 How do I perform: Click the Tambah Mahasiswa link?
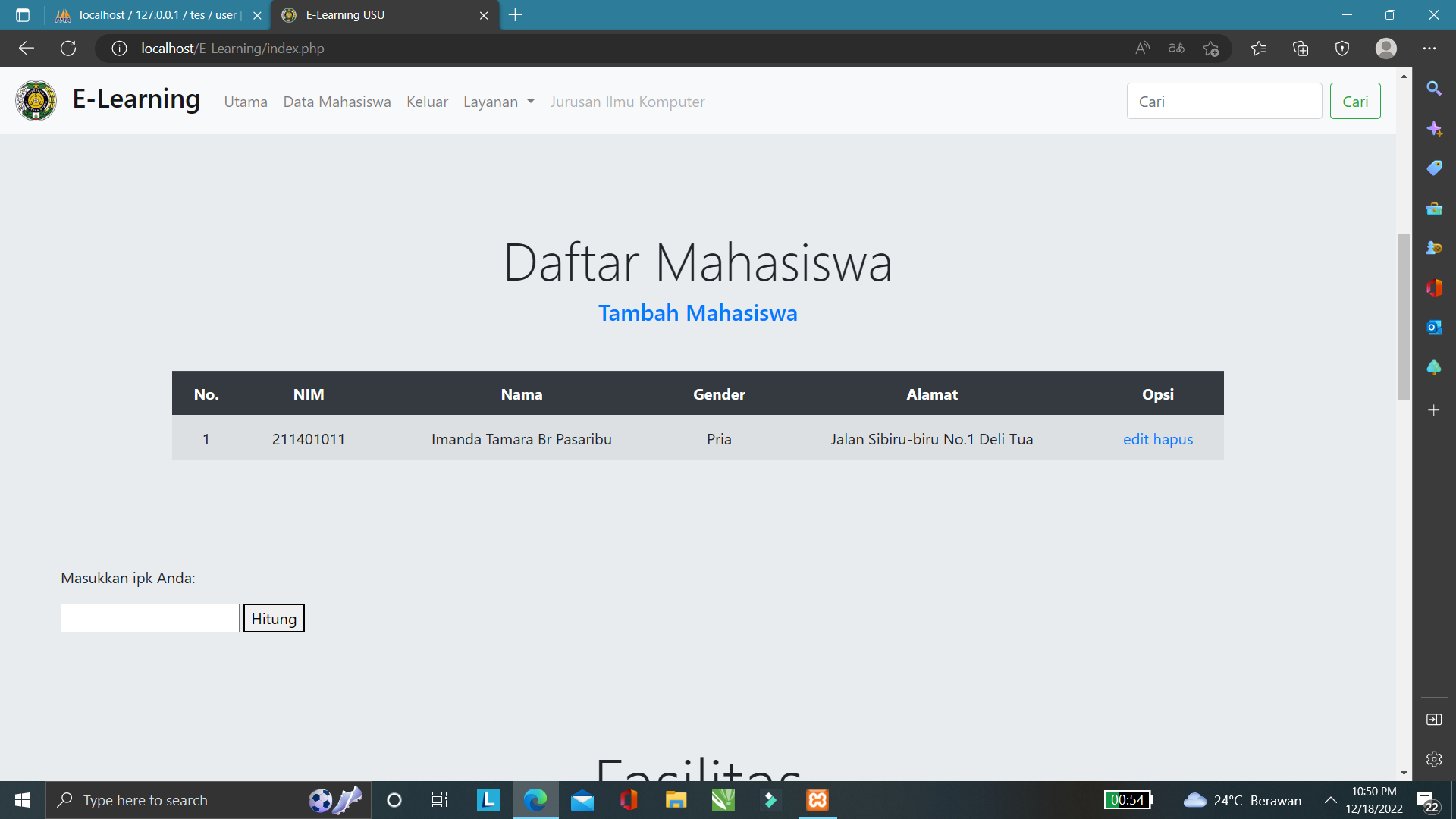coord(697,313)
